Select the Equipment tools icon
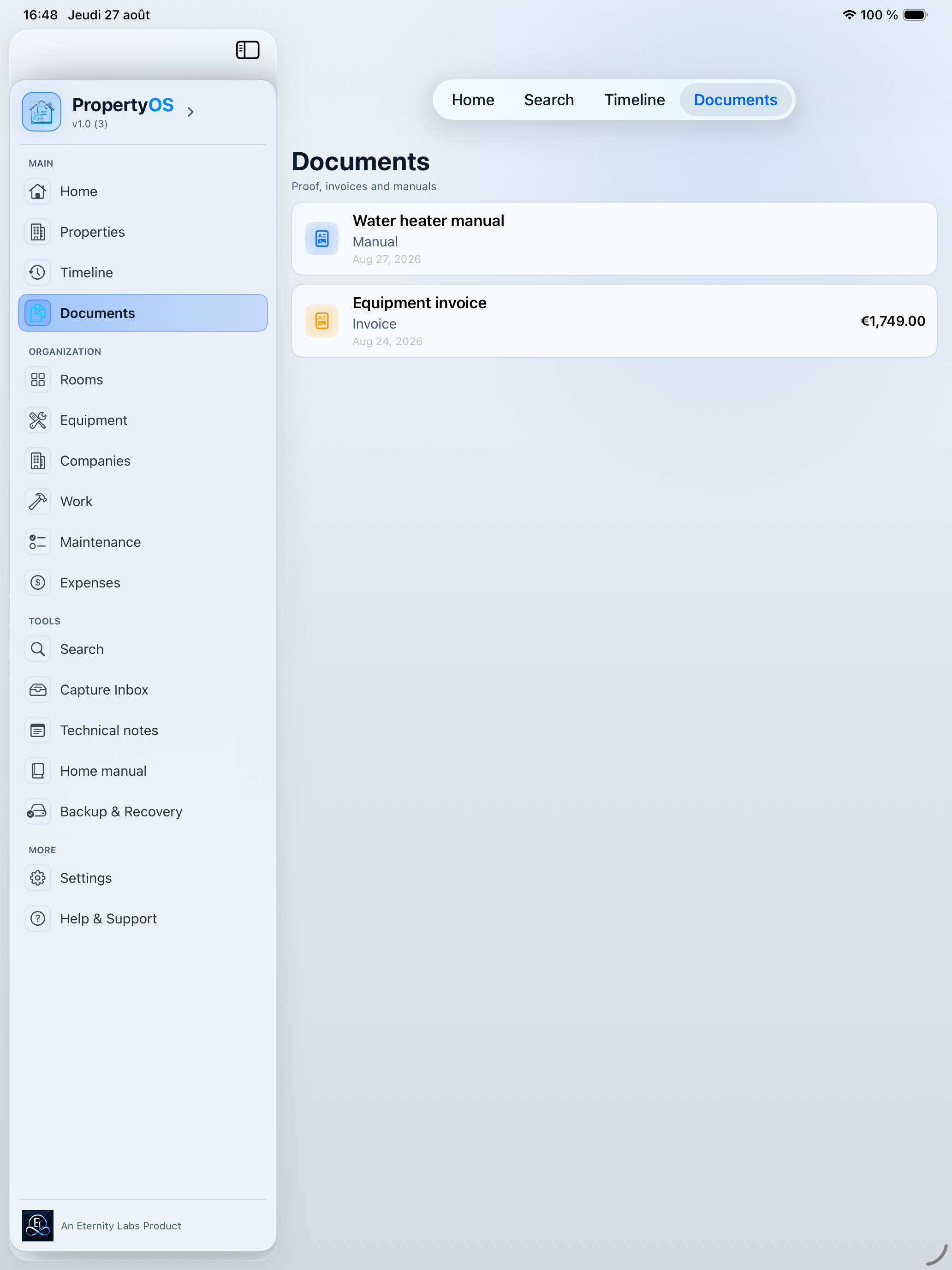The height and width of the screenshot is (1270, 952). click(38, 420)
